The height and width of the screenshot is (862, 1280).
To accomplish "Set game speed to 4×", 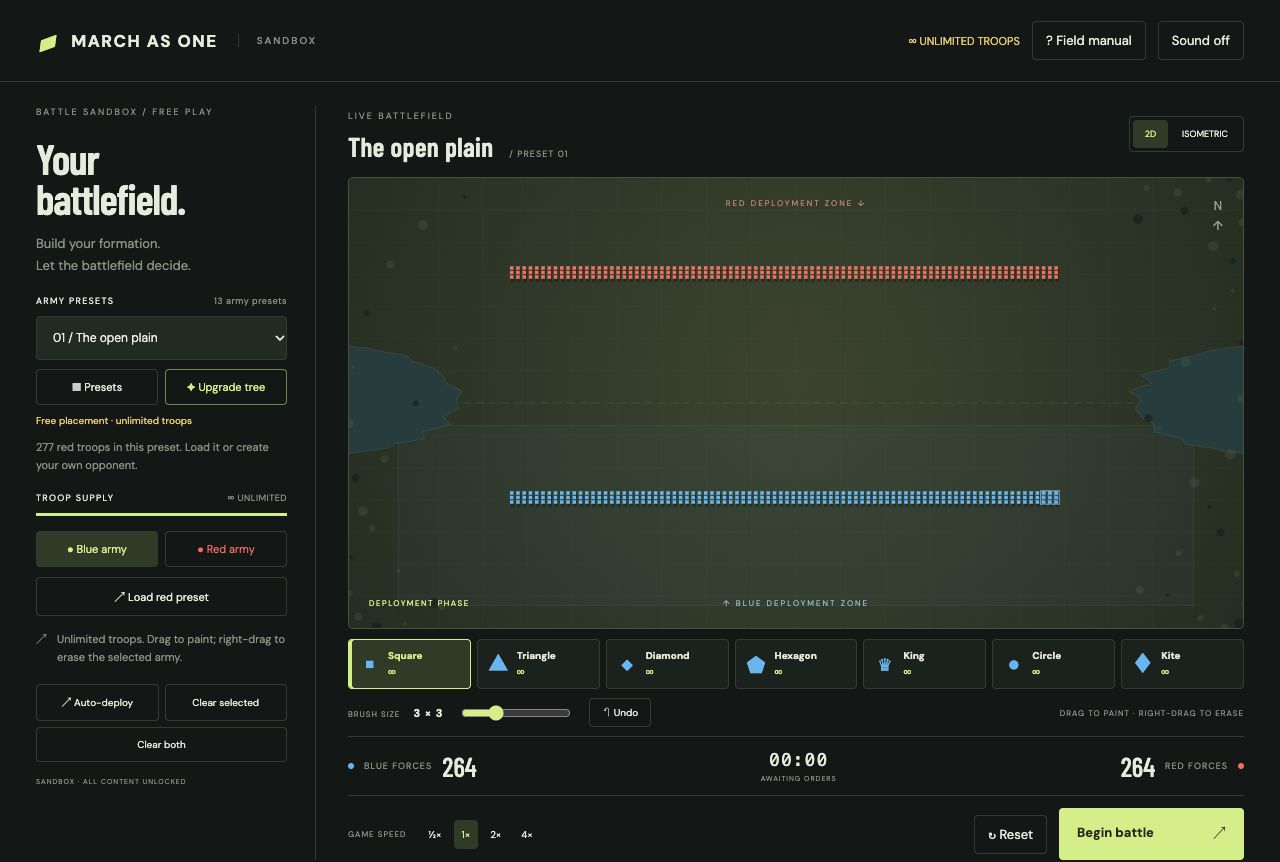I will (527, 834).
